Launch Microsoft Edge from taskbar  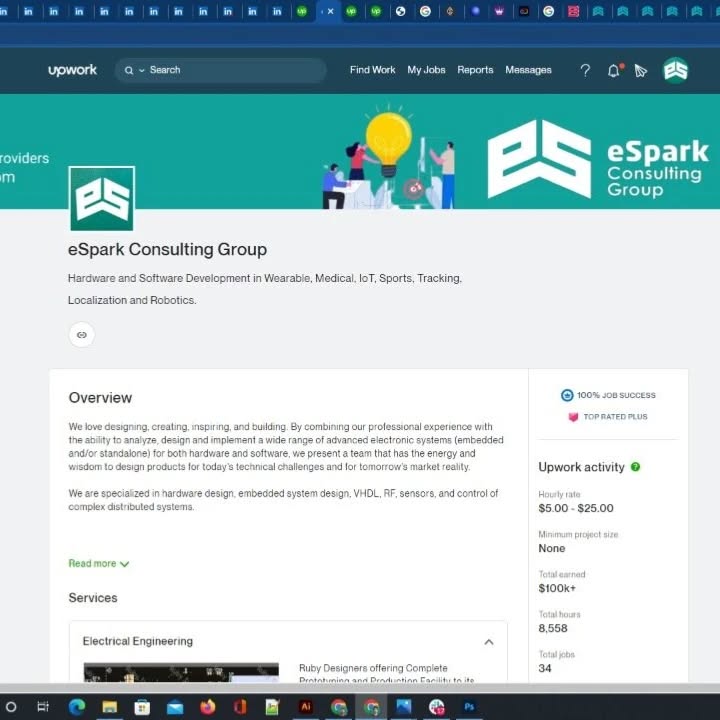(x=77, y=707)
